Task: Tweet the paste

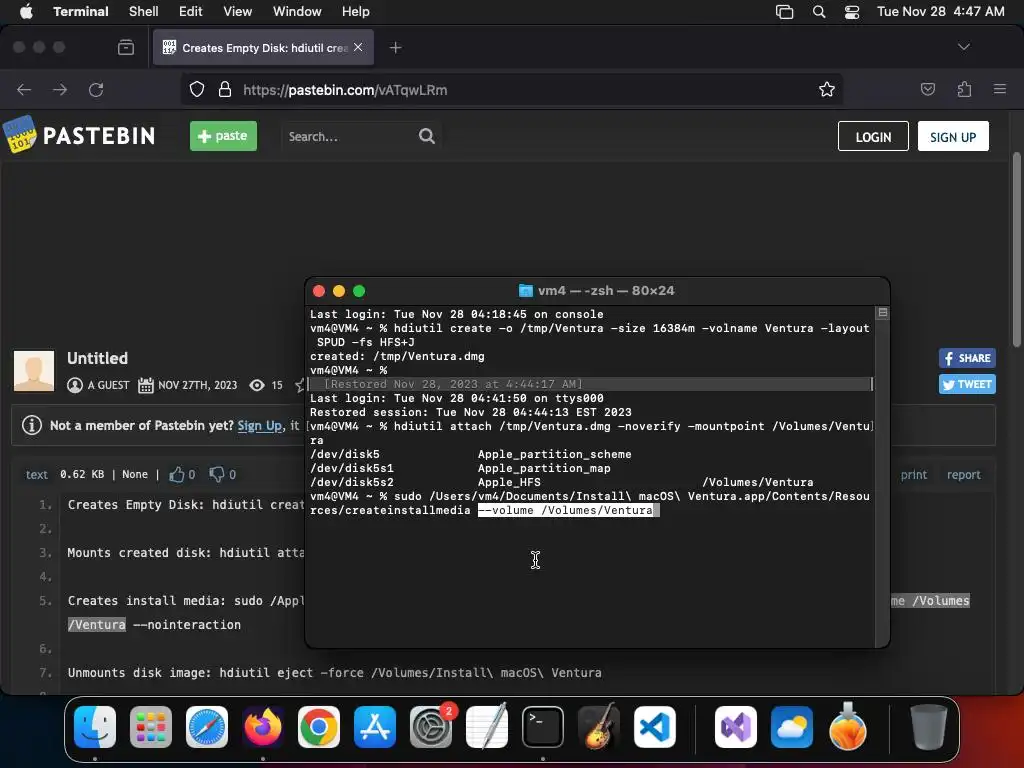Action: 967,384
